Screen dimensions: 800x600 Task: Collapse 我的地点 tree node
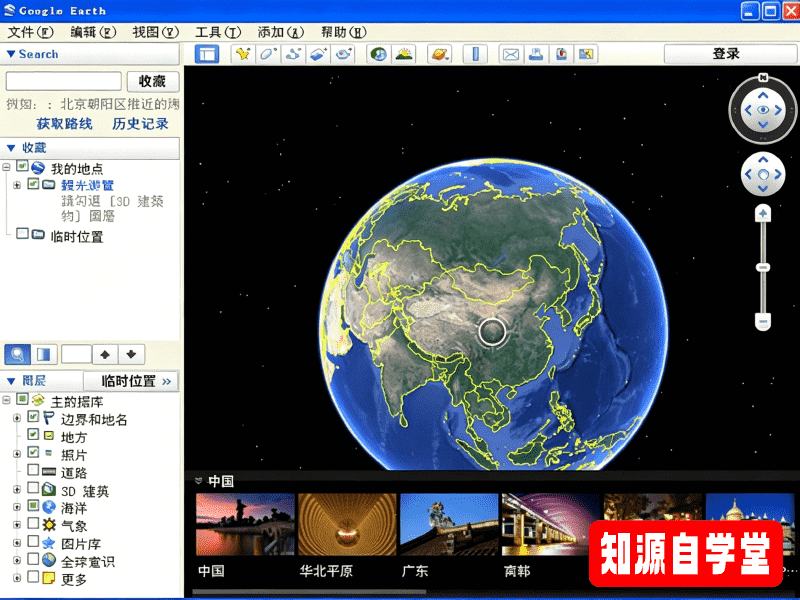7,167
